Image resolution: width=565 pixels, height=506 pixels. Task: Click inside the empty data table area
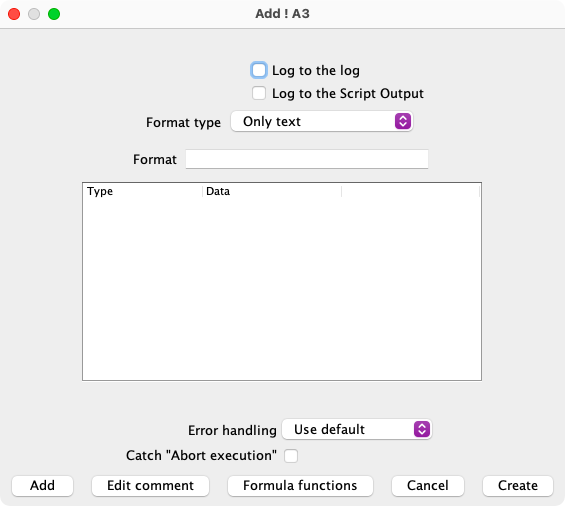pos(282,288)
